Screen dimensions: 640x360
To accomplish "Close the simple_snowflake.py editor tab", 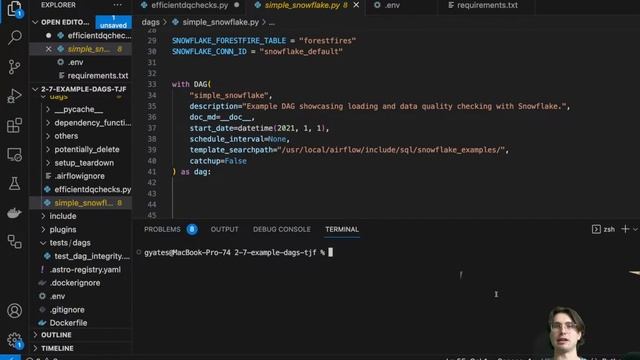I will [x=356, y=5].
